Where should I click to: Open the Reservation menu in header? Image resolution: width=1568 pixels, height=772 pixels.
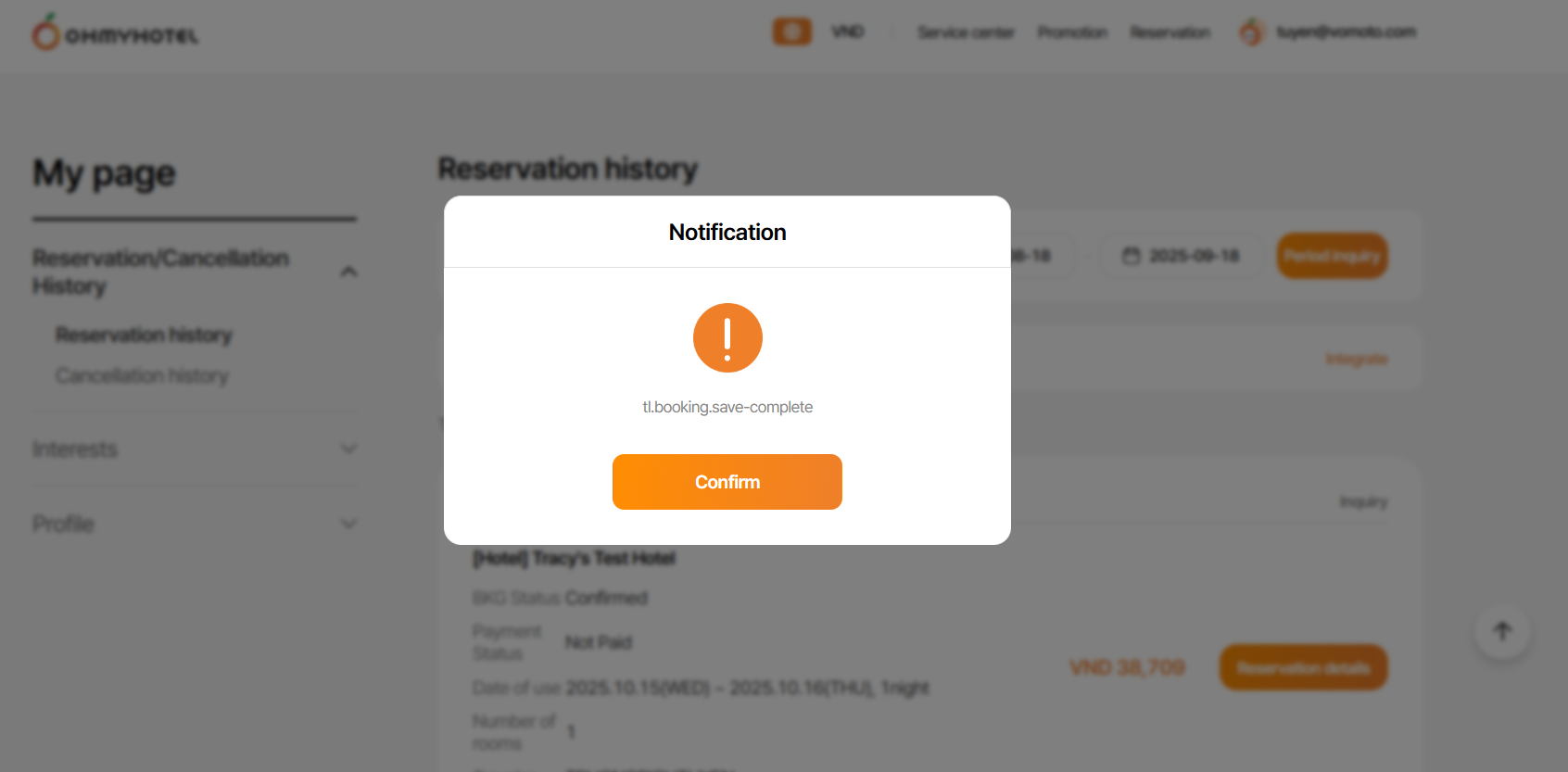1170,32
